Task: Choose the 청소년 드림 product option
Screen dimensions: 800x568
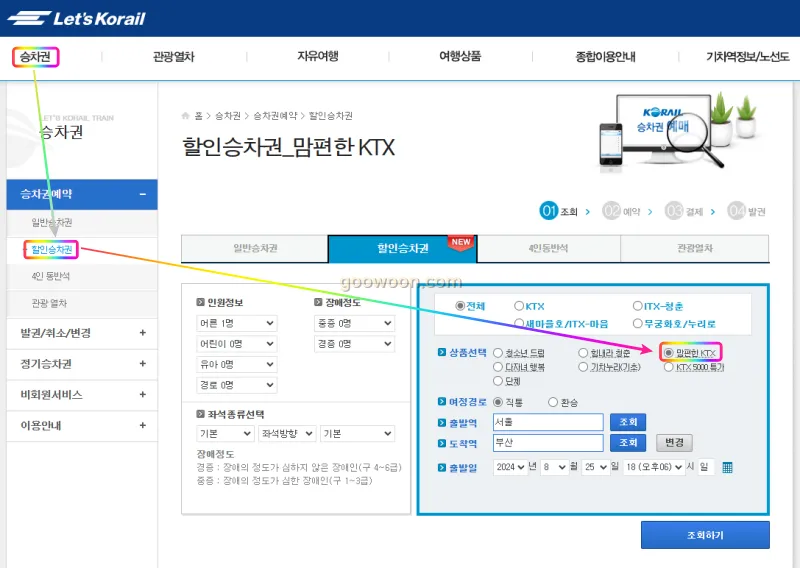Action: pos(498,353)
